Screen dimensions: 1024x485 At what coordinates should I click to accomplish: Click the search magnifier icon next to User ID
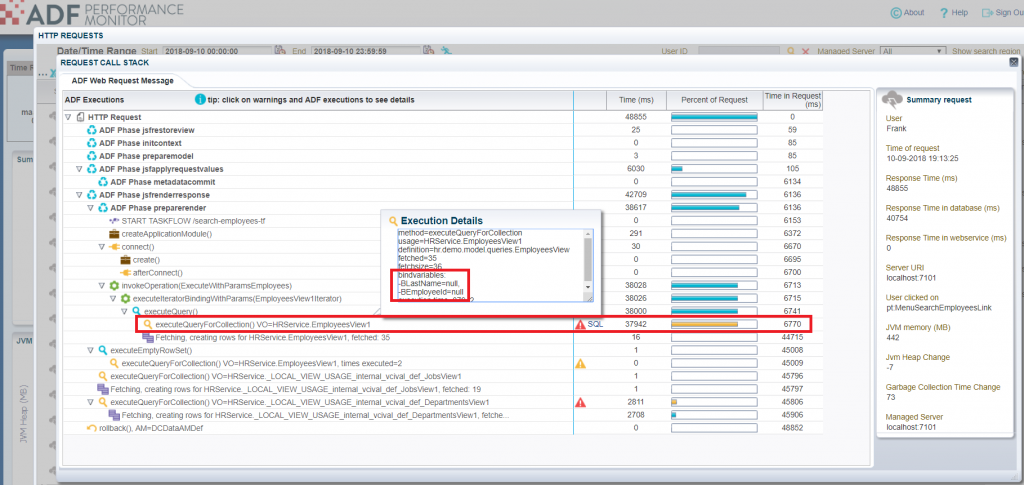click(790, 51)
